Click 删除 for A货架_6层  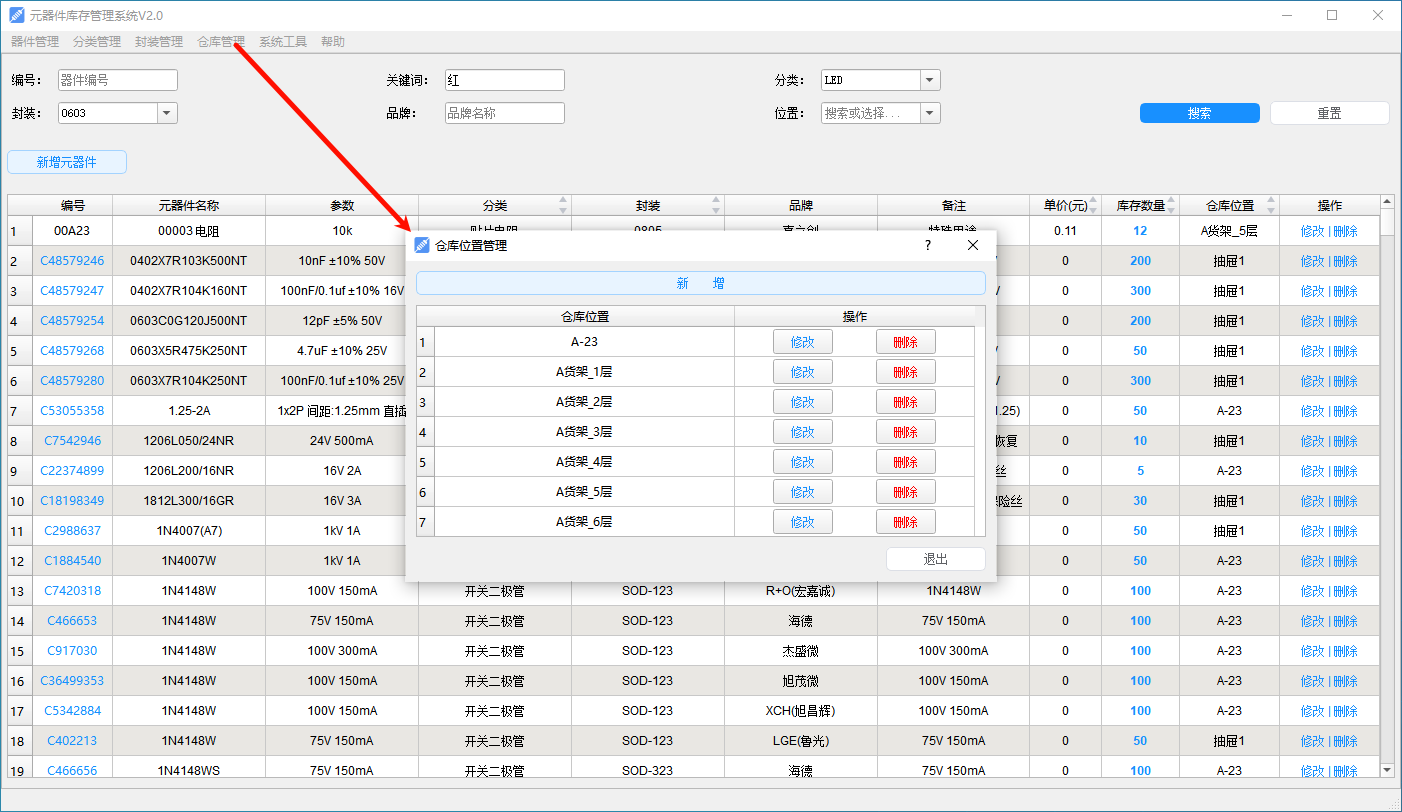click(x=906, y=522)
